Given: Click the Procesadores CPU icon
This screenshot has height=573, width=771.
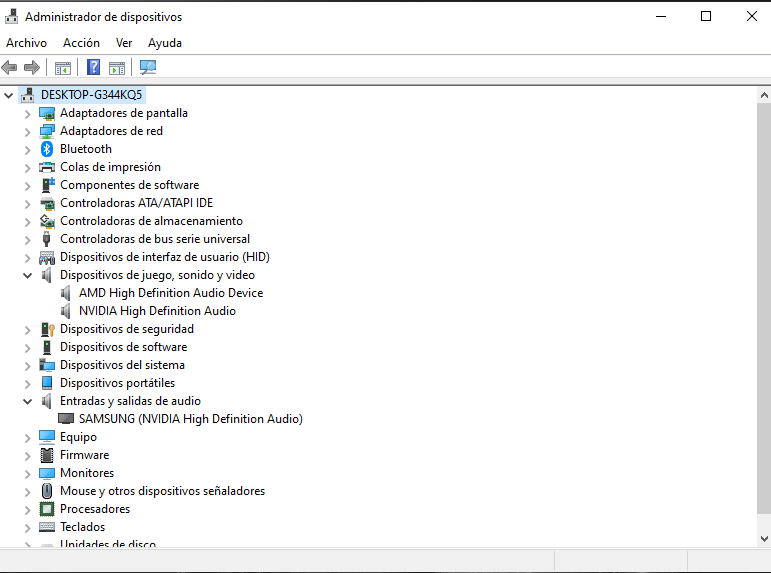Looking at the screenshot, I should pos(47,509).
